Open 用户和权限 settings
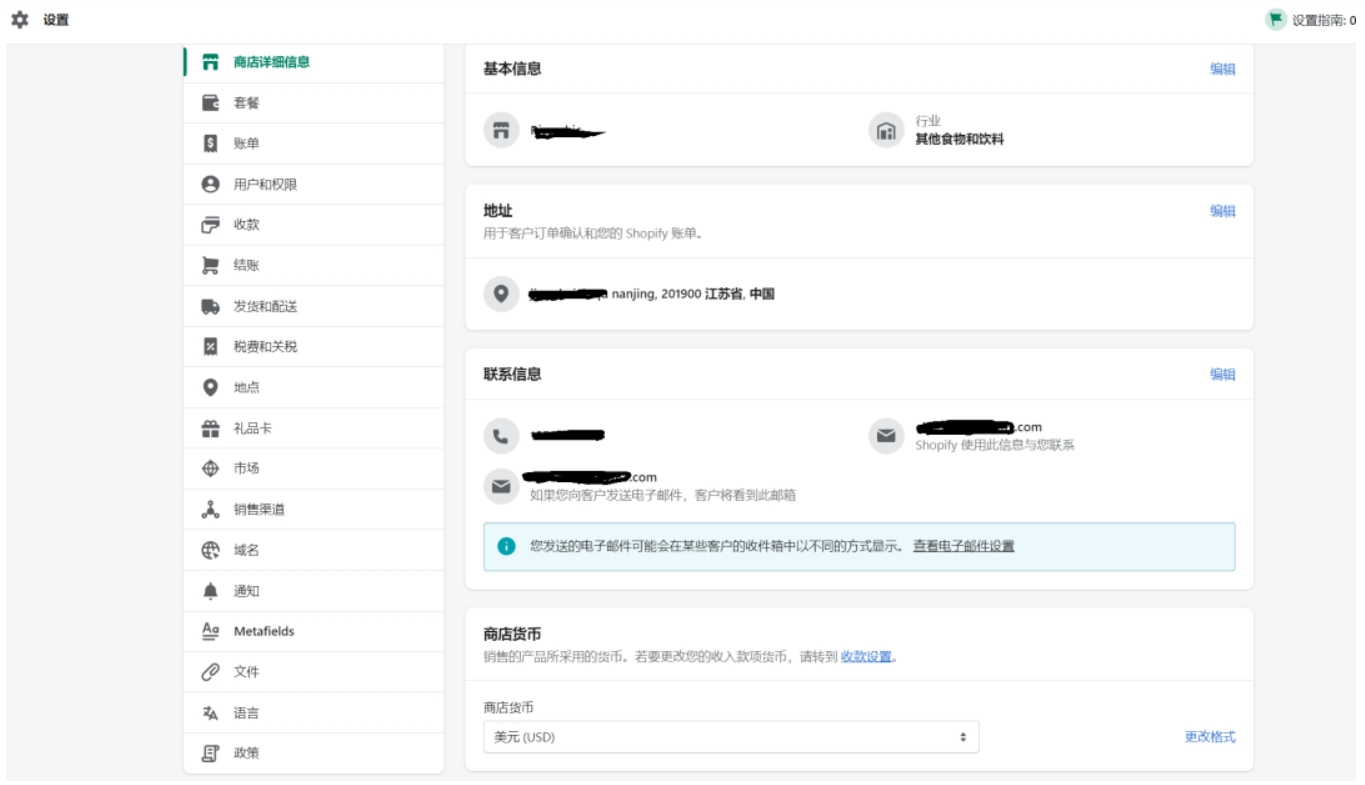 click(x=314, y=184)
